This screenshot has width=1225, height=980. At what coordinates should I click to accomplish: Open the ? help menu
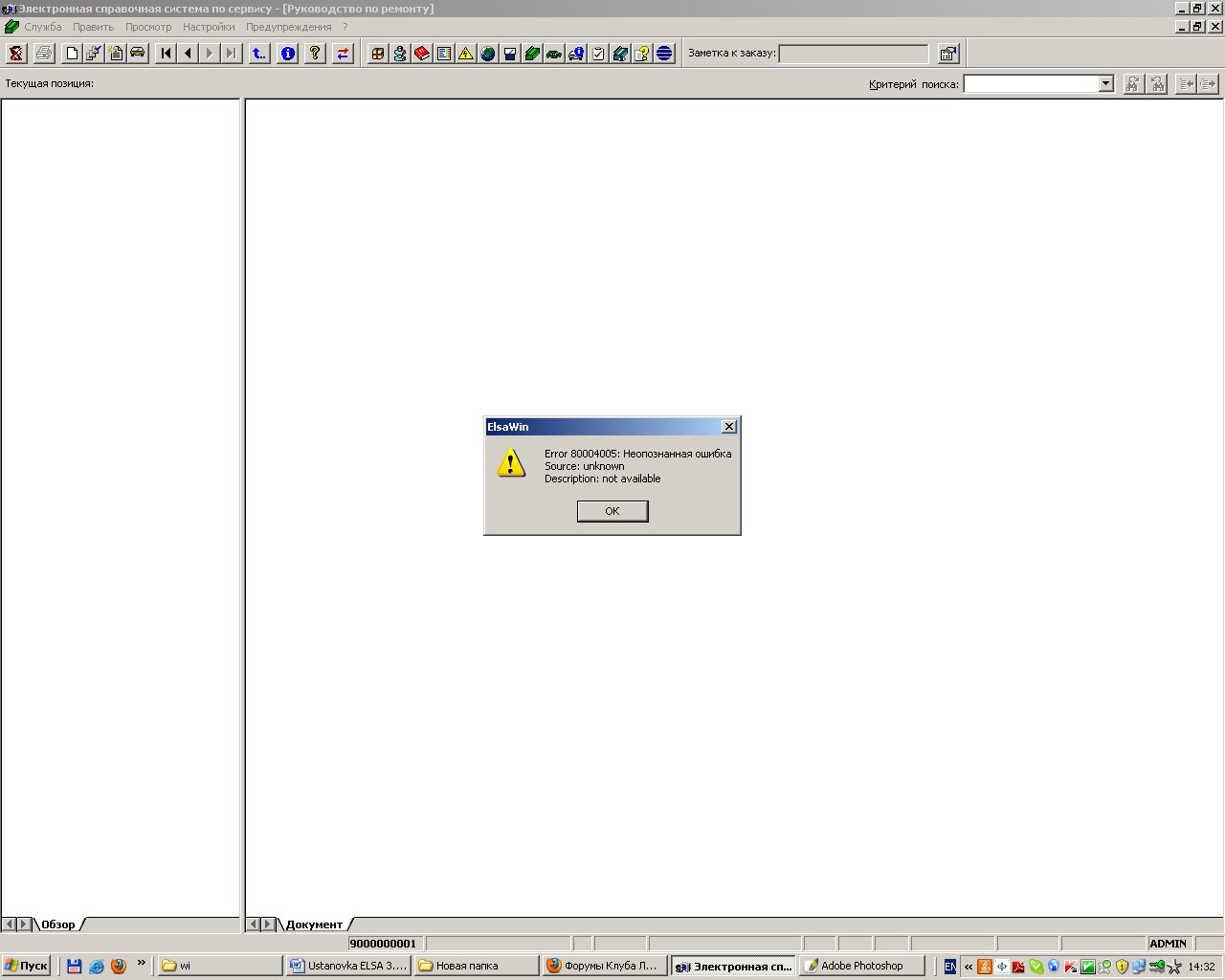pyautogui.click(x=345, y=27)
